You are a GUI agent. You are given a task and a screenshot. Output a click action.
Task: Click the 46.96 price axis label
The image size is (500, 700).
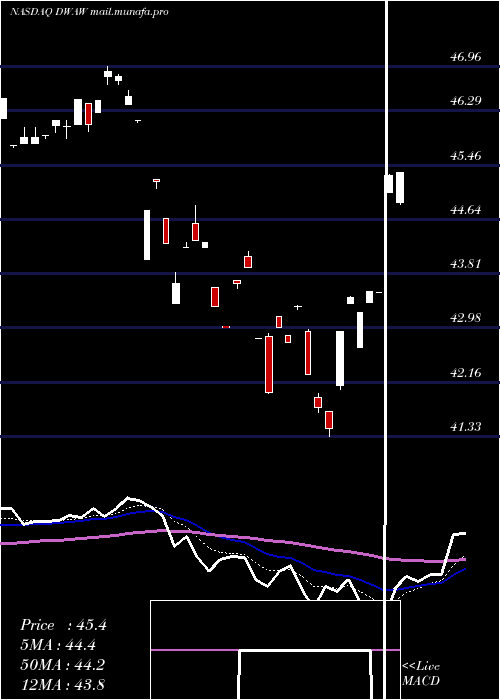(466, 57)
